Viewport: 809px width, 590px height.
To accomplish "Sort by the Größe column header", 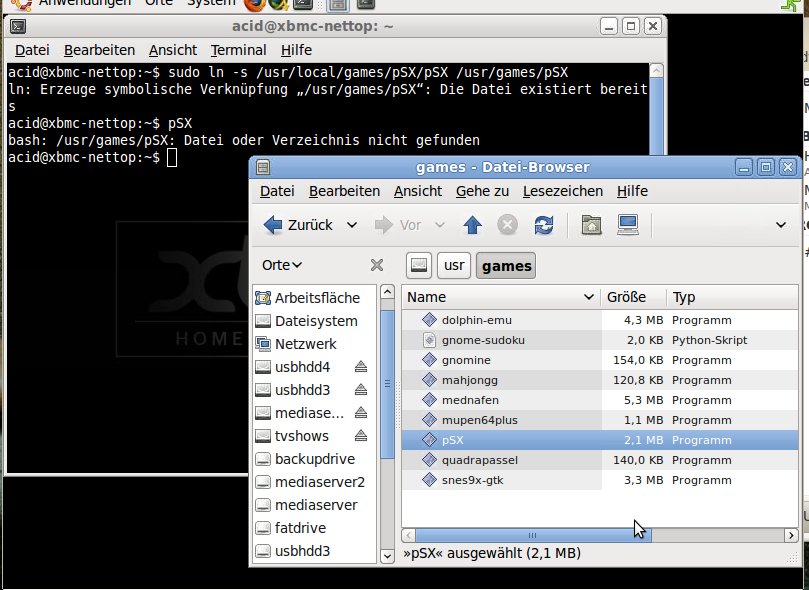I will click(634, 297).
